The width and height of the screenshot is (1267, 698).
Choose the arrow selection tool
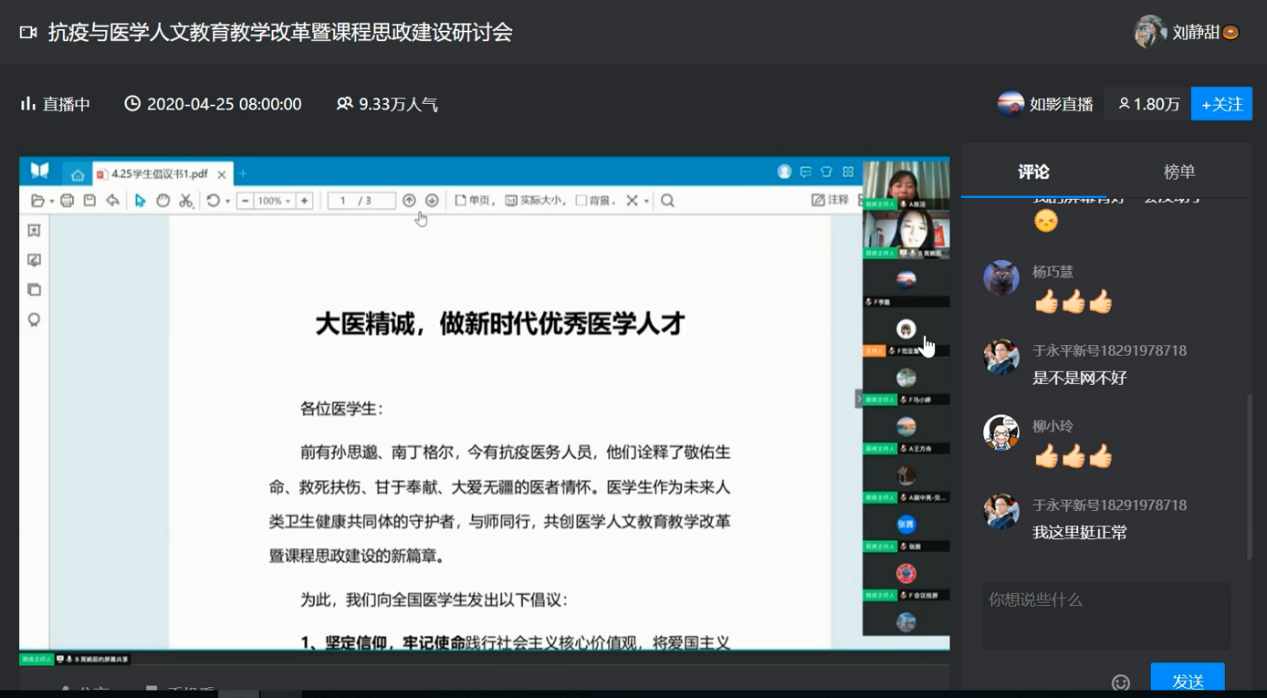coord(140,201)
